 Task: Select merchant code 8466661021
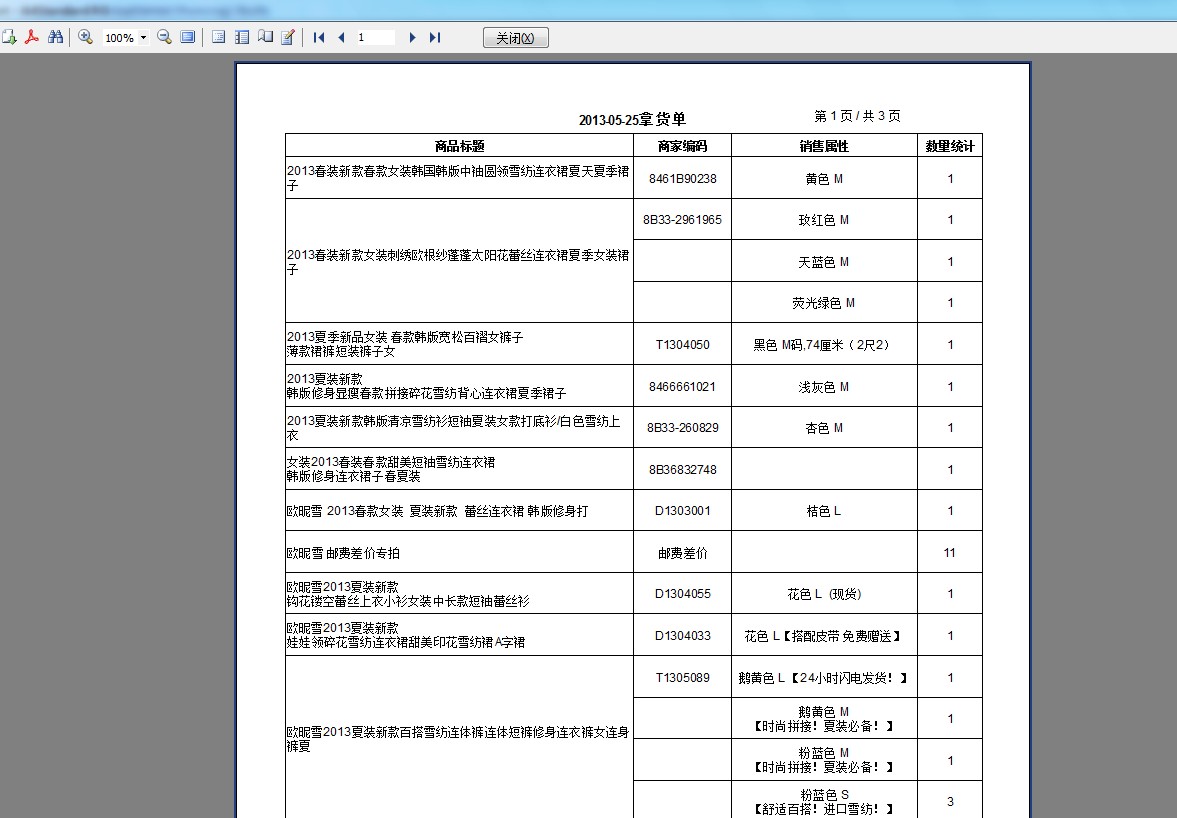click(682, 386)
